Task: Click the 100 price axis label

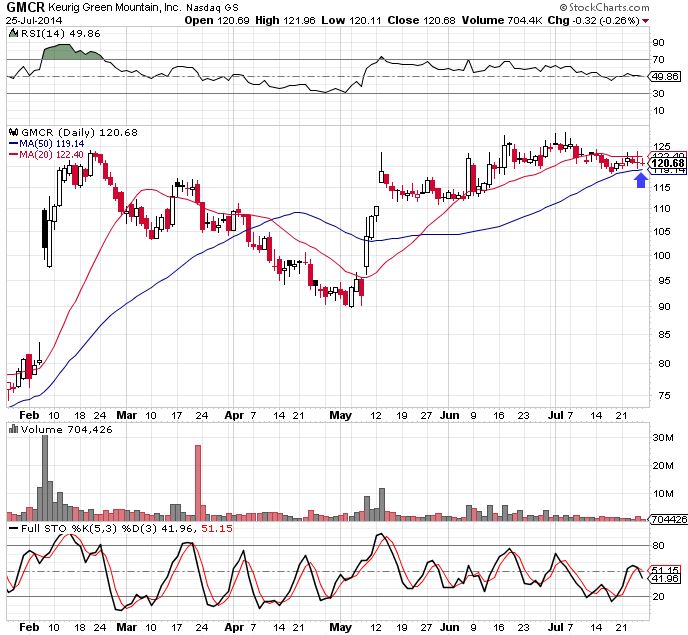Action: point(662,255)
